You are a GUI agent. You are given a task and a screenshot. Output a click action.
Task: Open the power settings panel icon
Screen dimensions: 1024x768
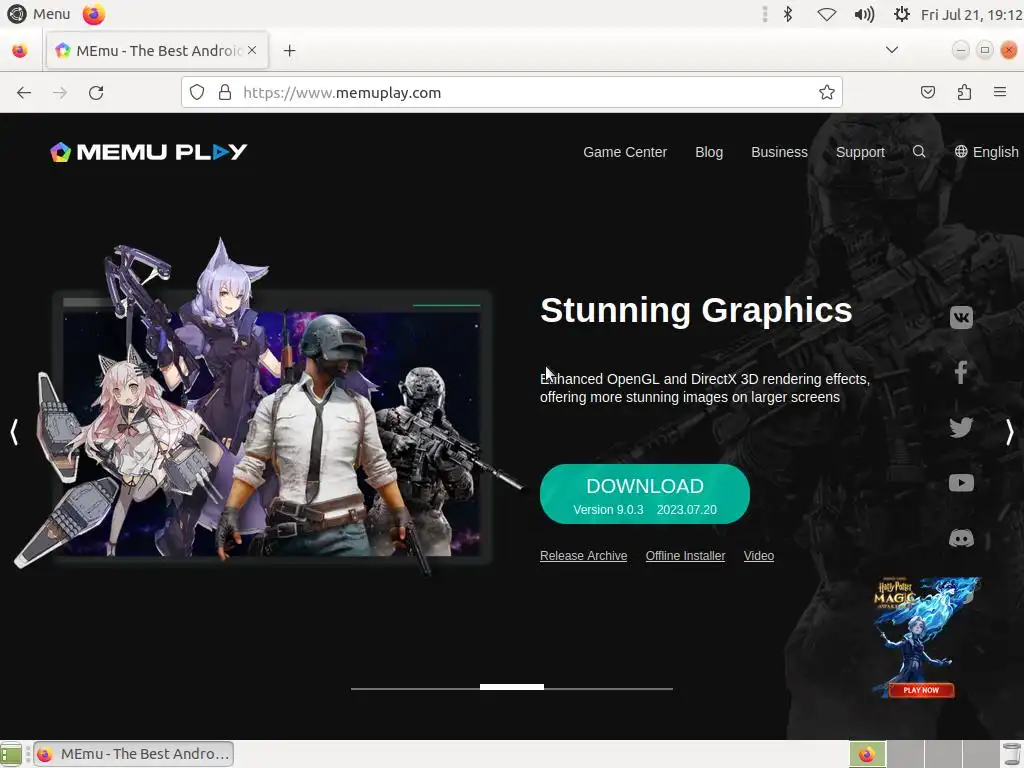(x=901, y=14)
